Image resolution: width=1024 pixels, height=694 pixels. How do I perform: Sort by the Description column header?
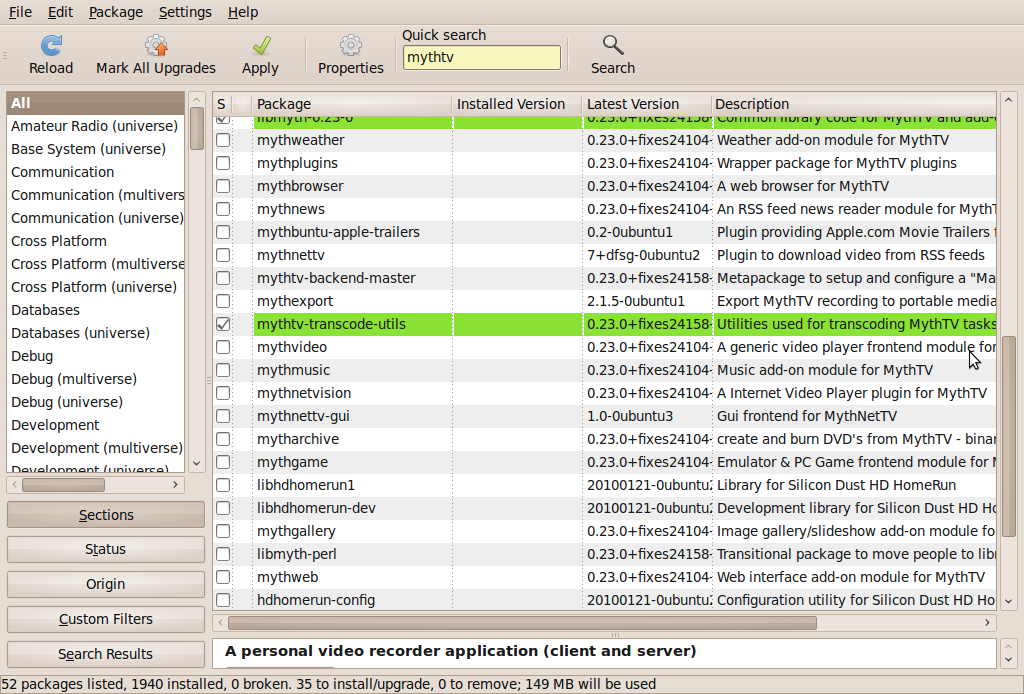[854, 104]
